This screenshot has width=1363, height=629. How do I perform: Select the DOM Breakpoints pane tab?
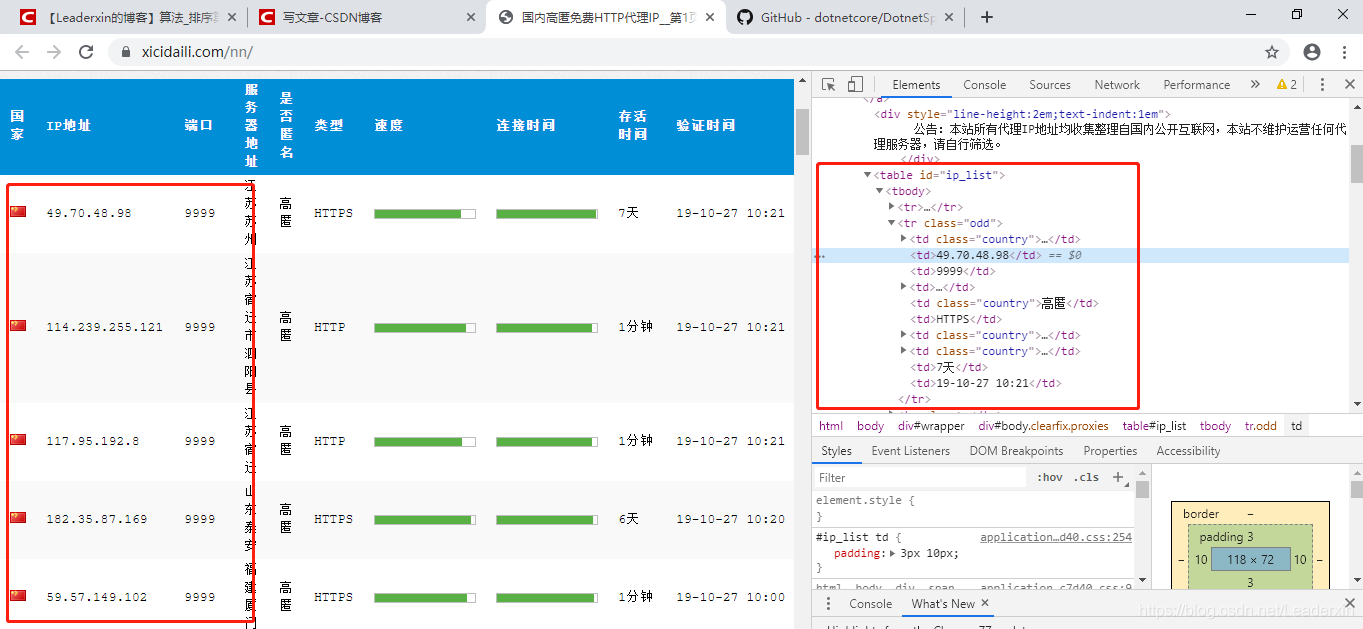1017,451
